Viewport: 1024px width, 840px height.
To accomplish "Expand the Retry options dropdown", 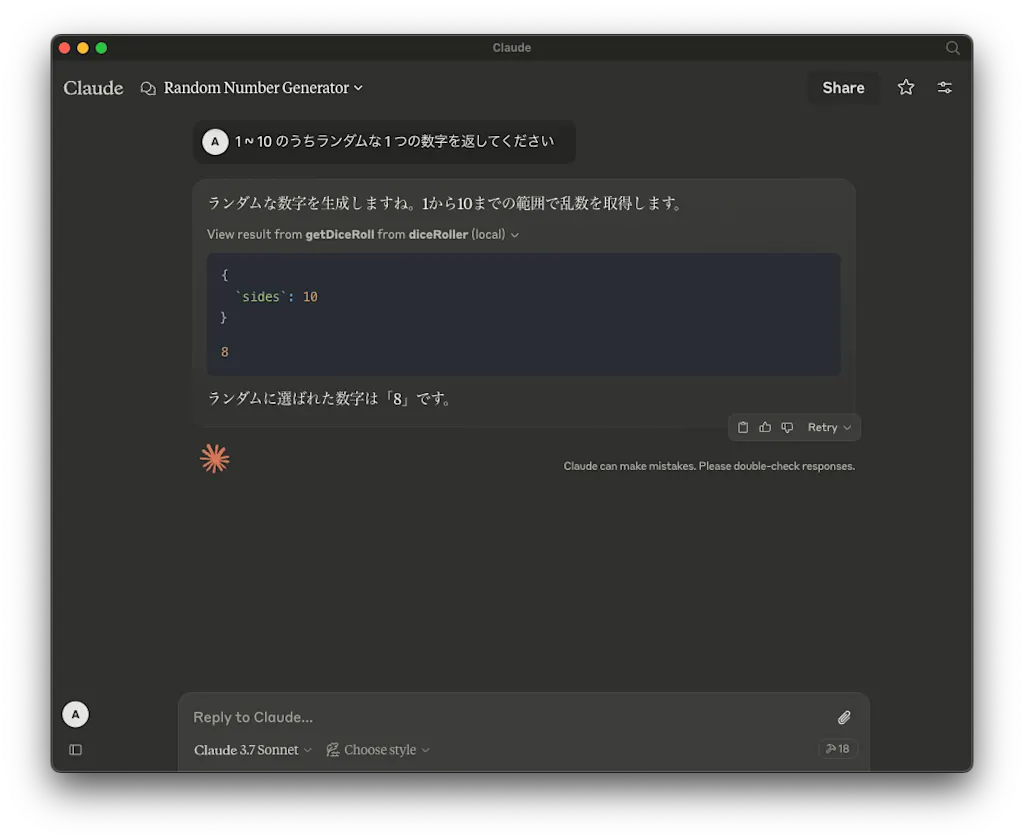I will point(829,427).
